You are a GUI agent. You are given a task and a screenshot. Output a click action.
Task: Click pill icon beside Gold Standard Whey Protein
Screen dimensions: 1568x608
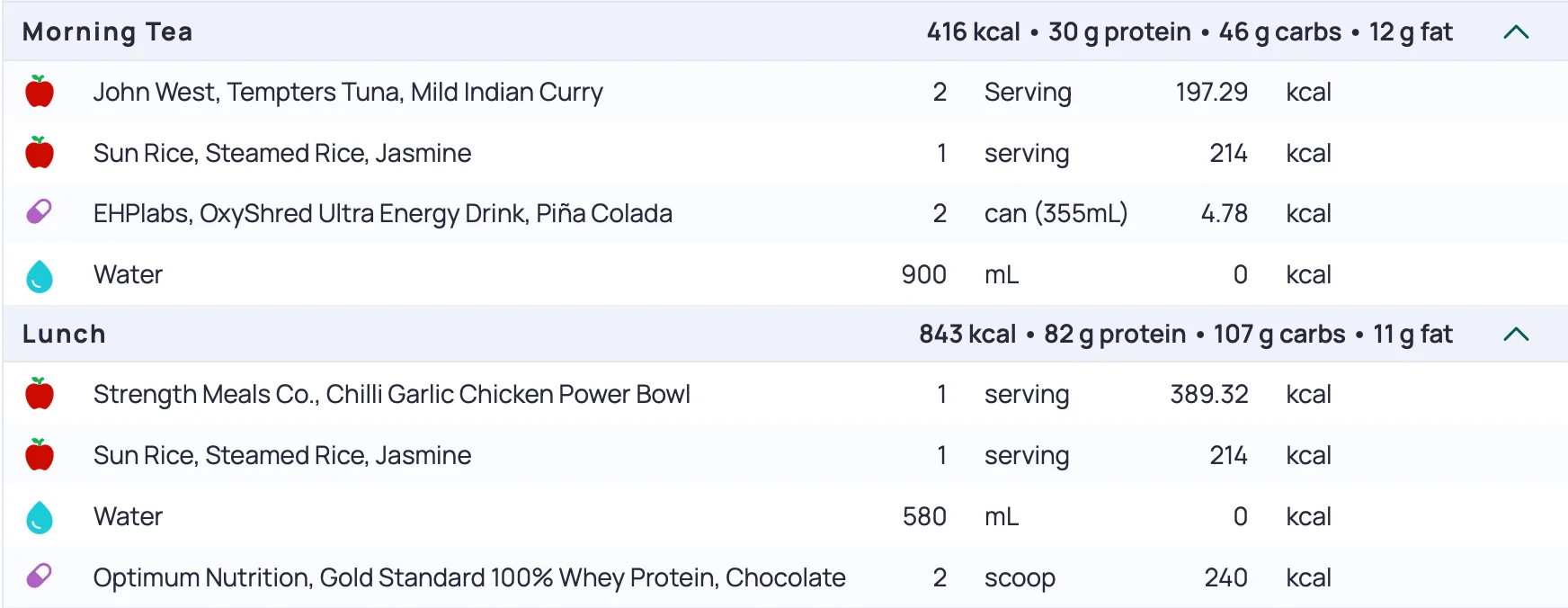pyautogui.click(x=40, y=577)
